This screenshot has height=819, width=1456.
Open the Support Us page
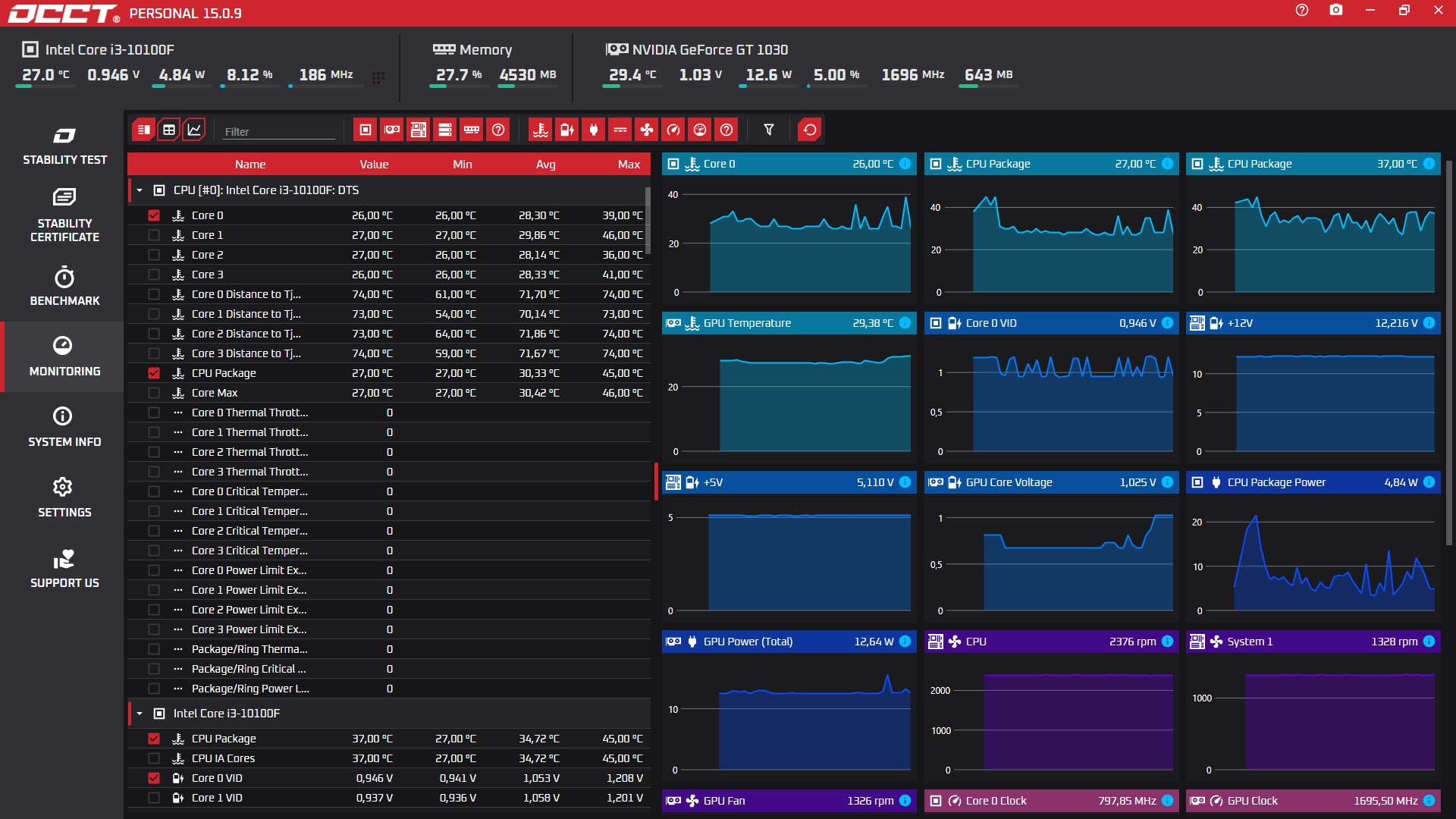coord(64,569)
